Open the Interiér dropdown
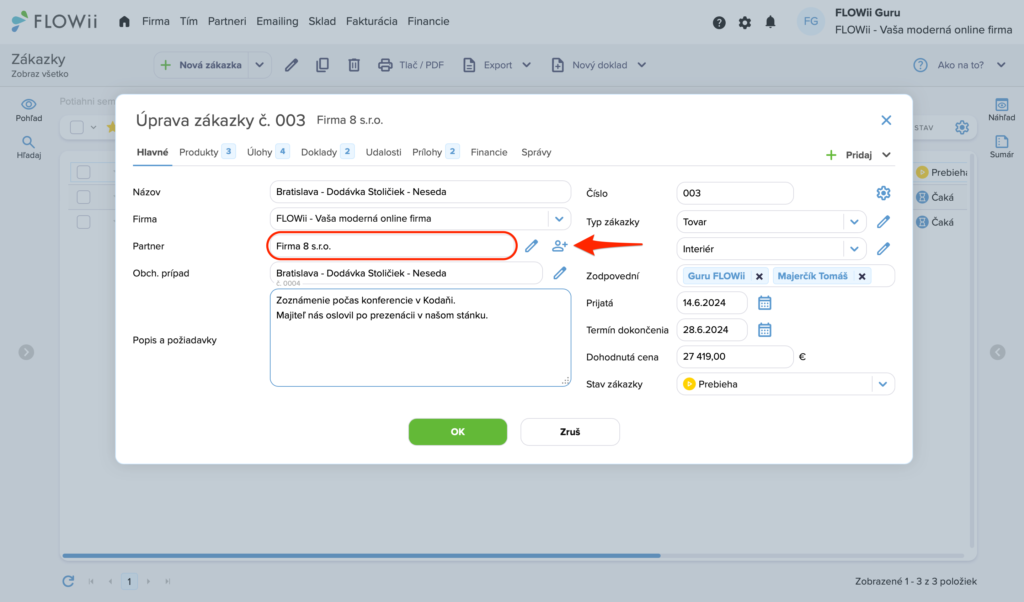This screenshot has width=1024, height=602. [854, 249]
